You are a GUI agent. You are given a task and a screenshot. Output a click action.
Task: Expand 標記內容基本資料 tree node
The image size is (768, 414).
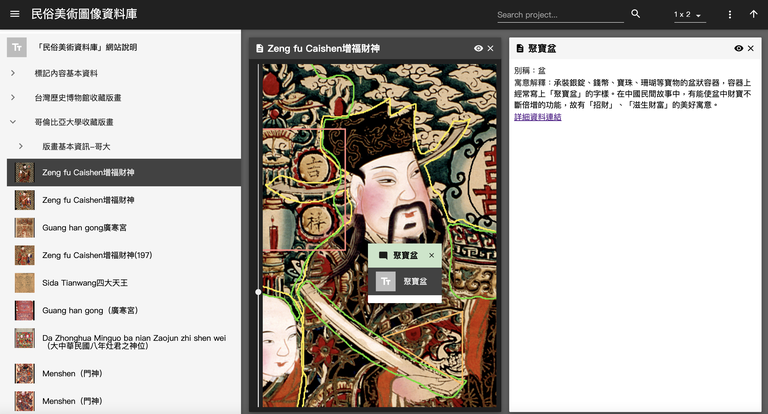(13, 73)
